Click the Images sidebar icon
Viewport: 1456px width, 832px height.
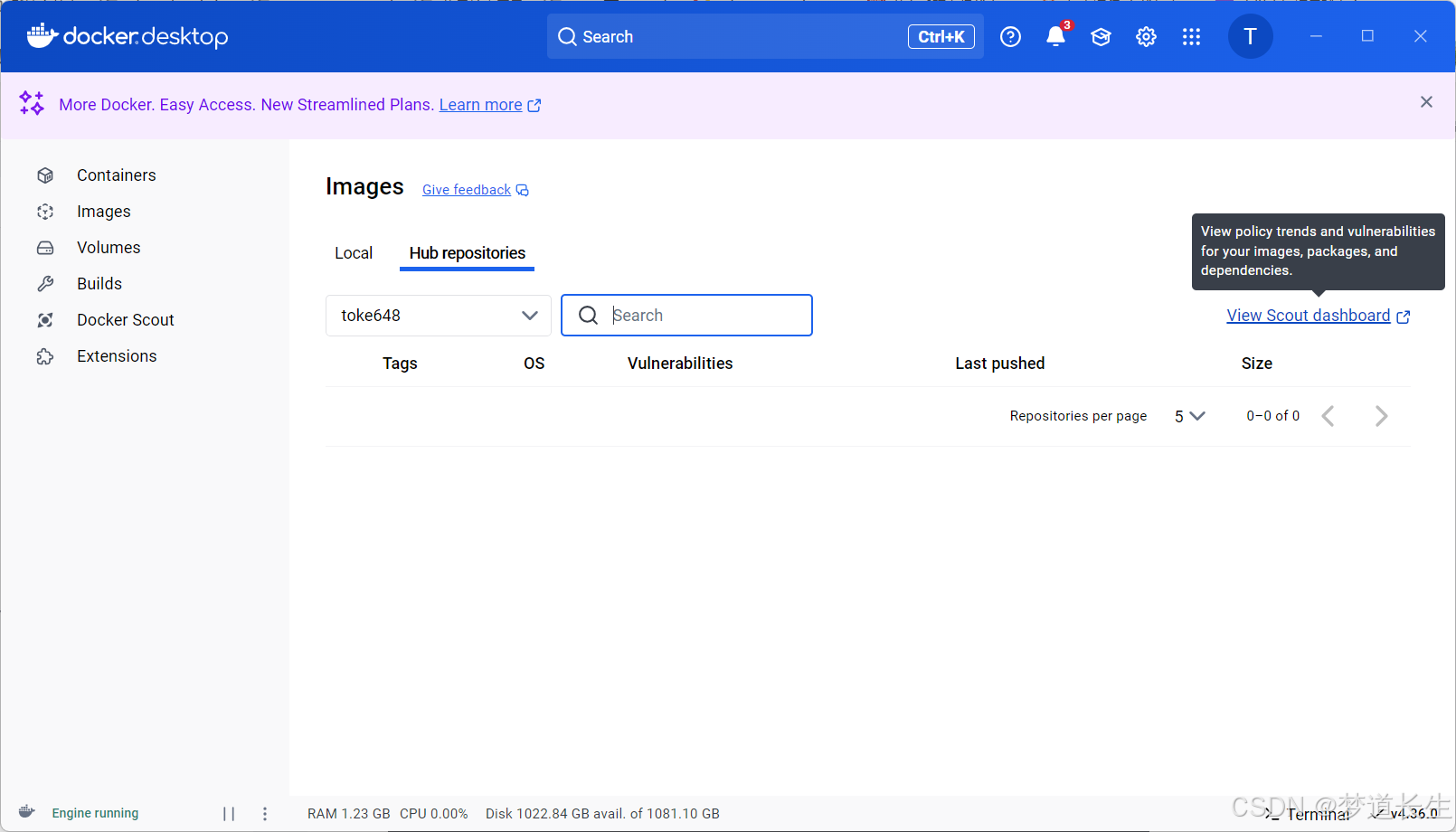(45, 212)
